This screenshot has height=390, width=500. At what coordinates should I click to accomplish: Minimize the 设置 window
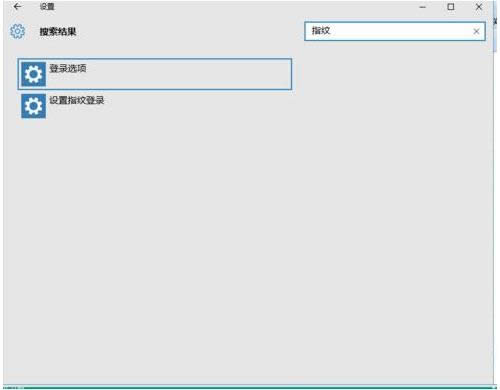point(422,7)
